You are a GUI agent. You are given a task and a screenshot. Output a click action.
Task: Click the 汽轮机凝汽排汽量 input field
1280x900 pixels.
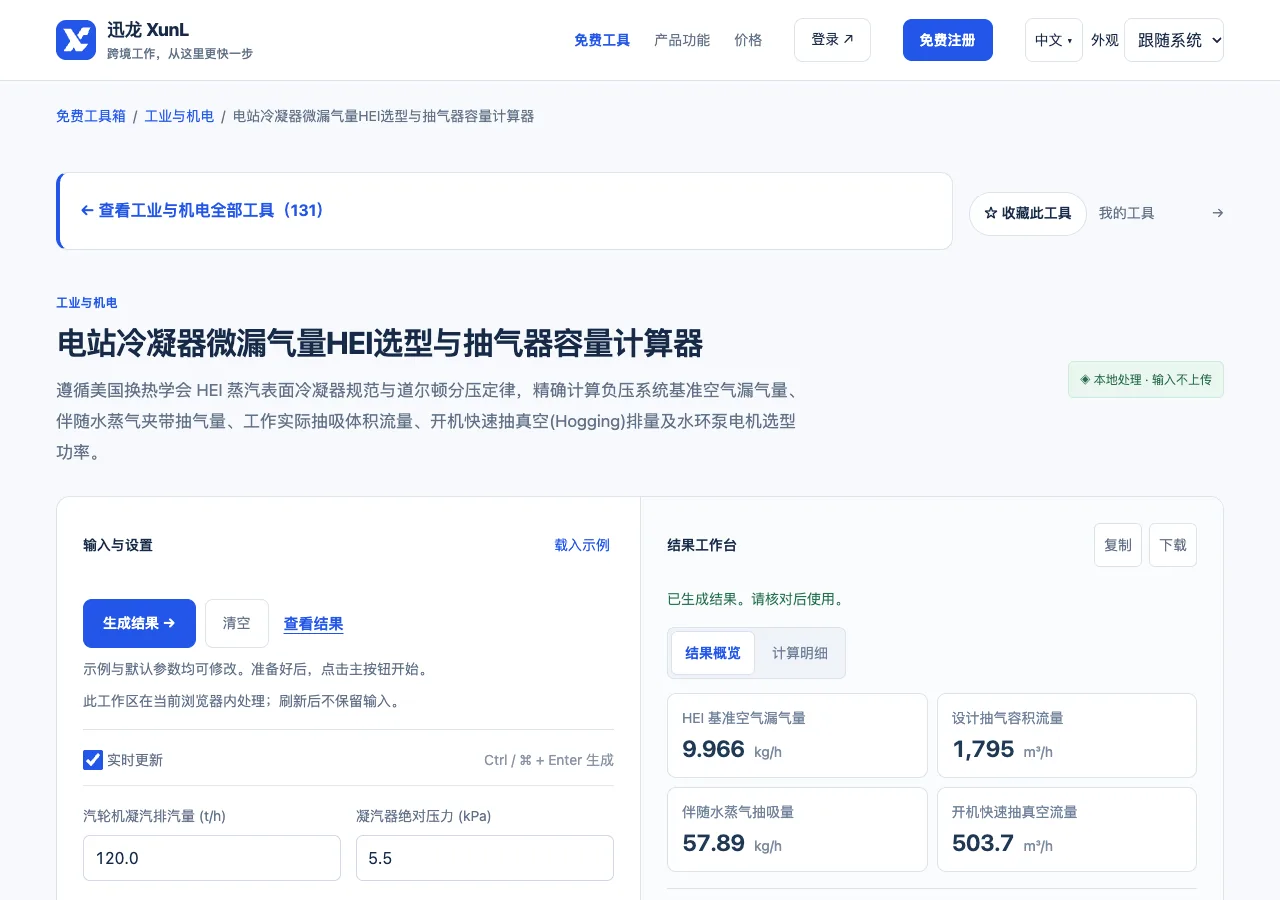(212, 858)
